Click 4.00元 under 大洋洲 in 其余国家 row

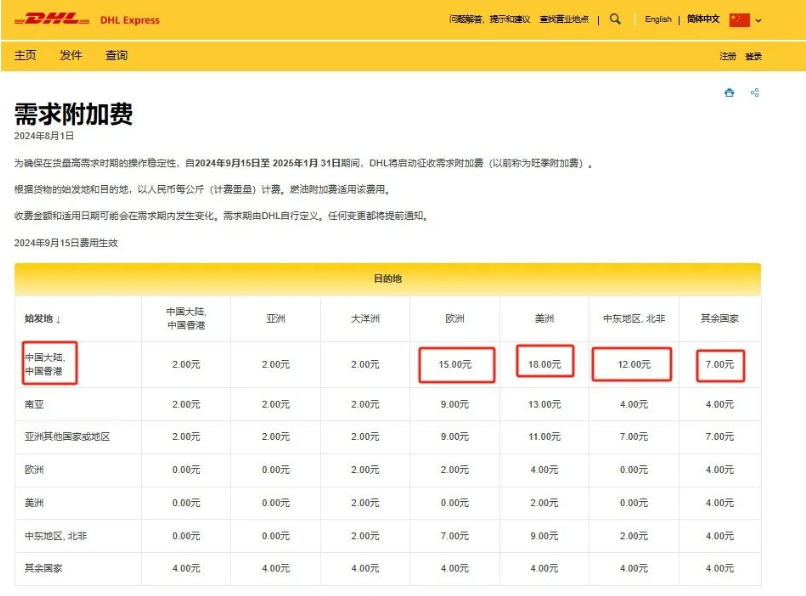(x=365, y=568)
